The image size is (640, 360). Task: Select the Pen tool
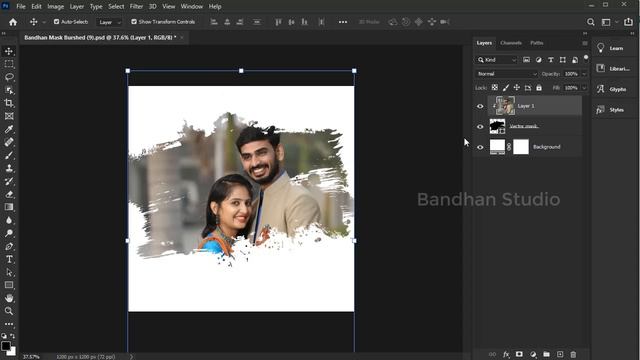[9, 246]
